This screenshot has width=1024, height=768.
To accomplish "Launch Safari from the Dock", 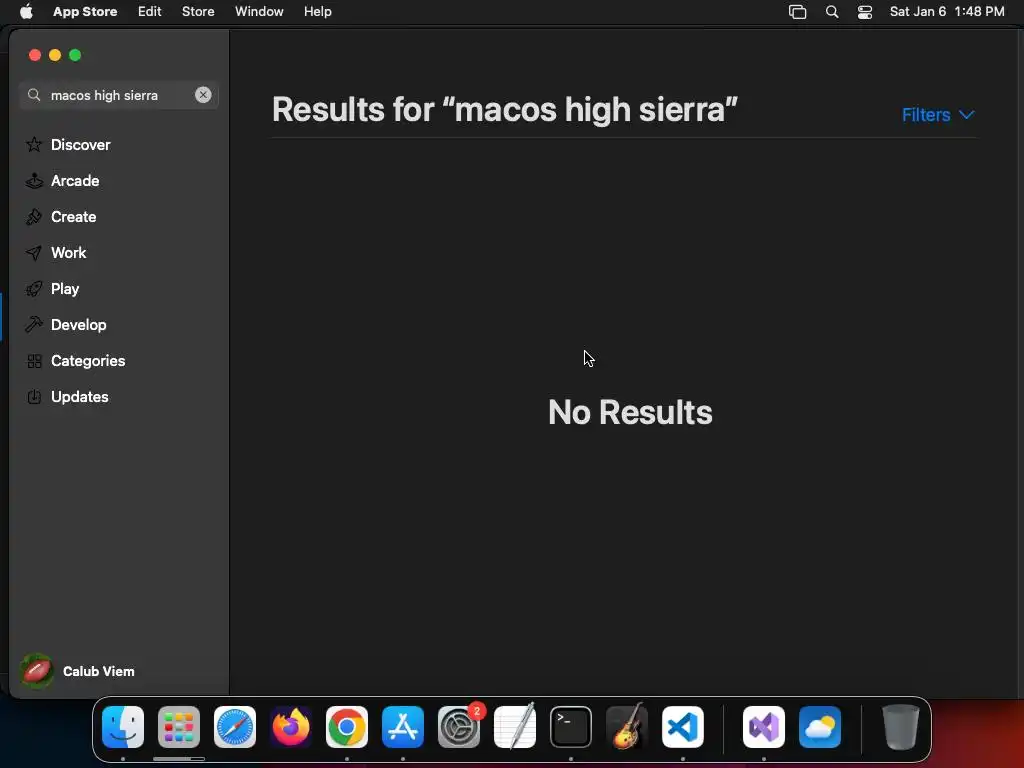I will [x=235, y=727].
